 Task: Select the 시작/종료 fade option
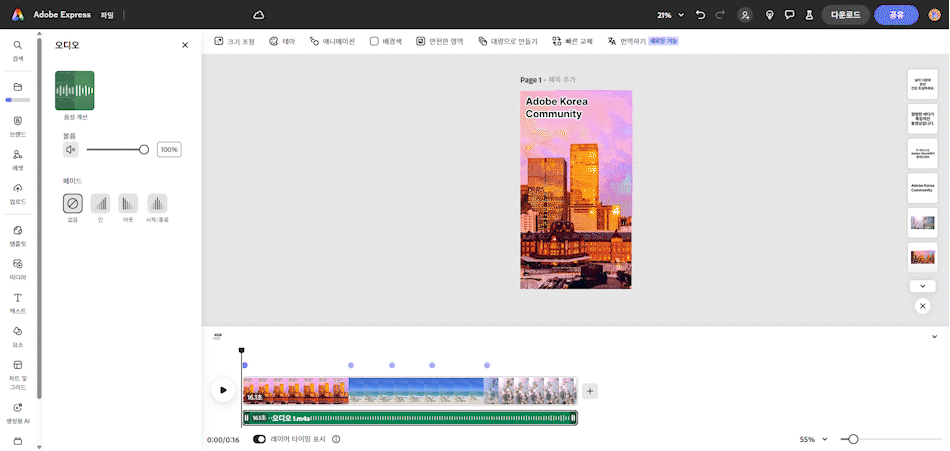[157, 203]
